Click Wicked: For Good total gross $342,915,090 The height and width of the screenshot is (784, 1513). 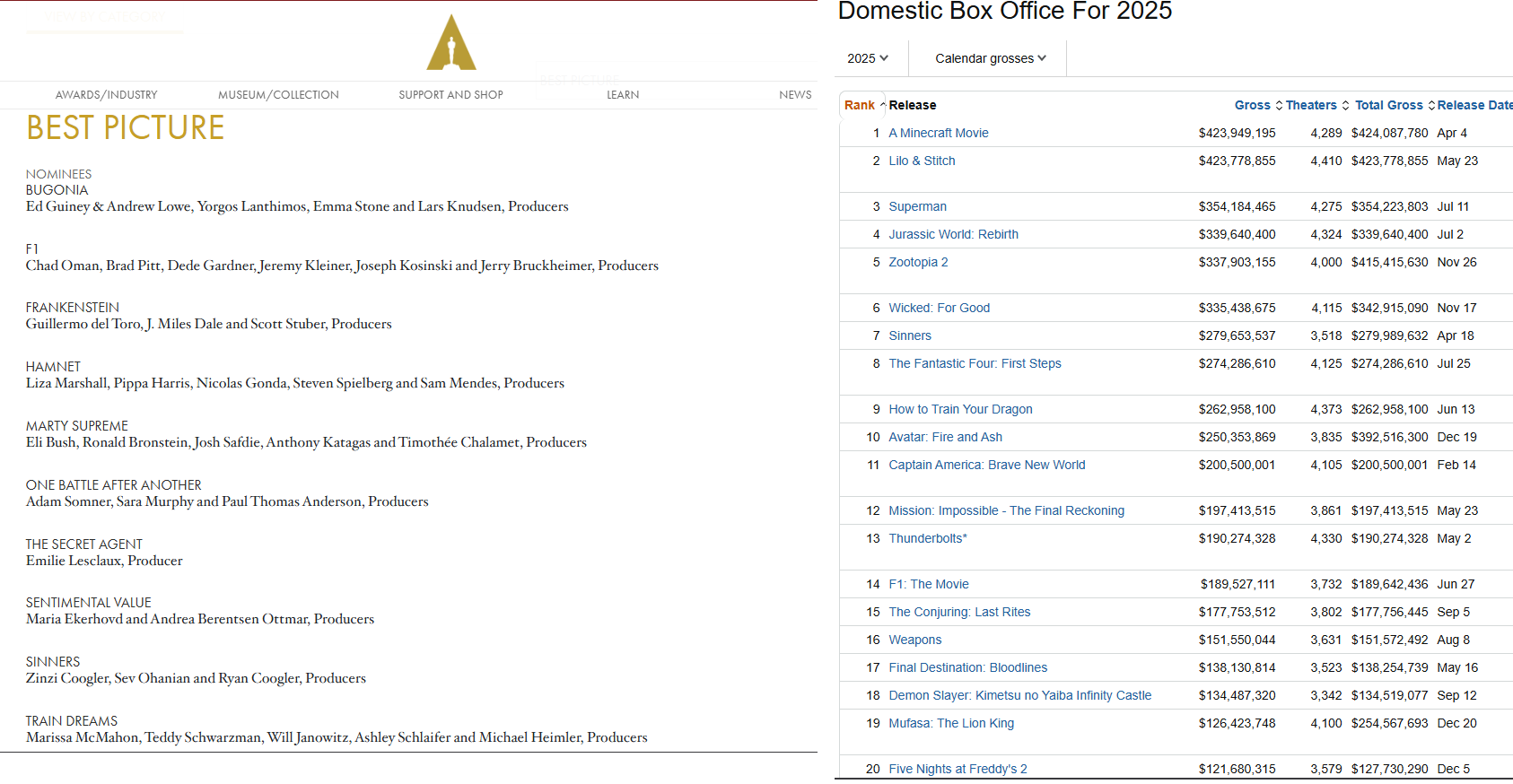1389,308
